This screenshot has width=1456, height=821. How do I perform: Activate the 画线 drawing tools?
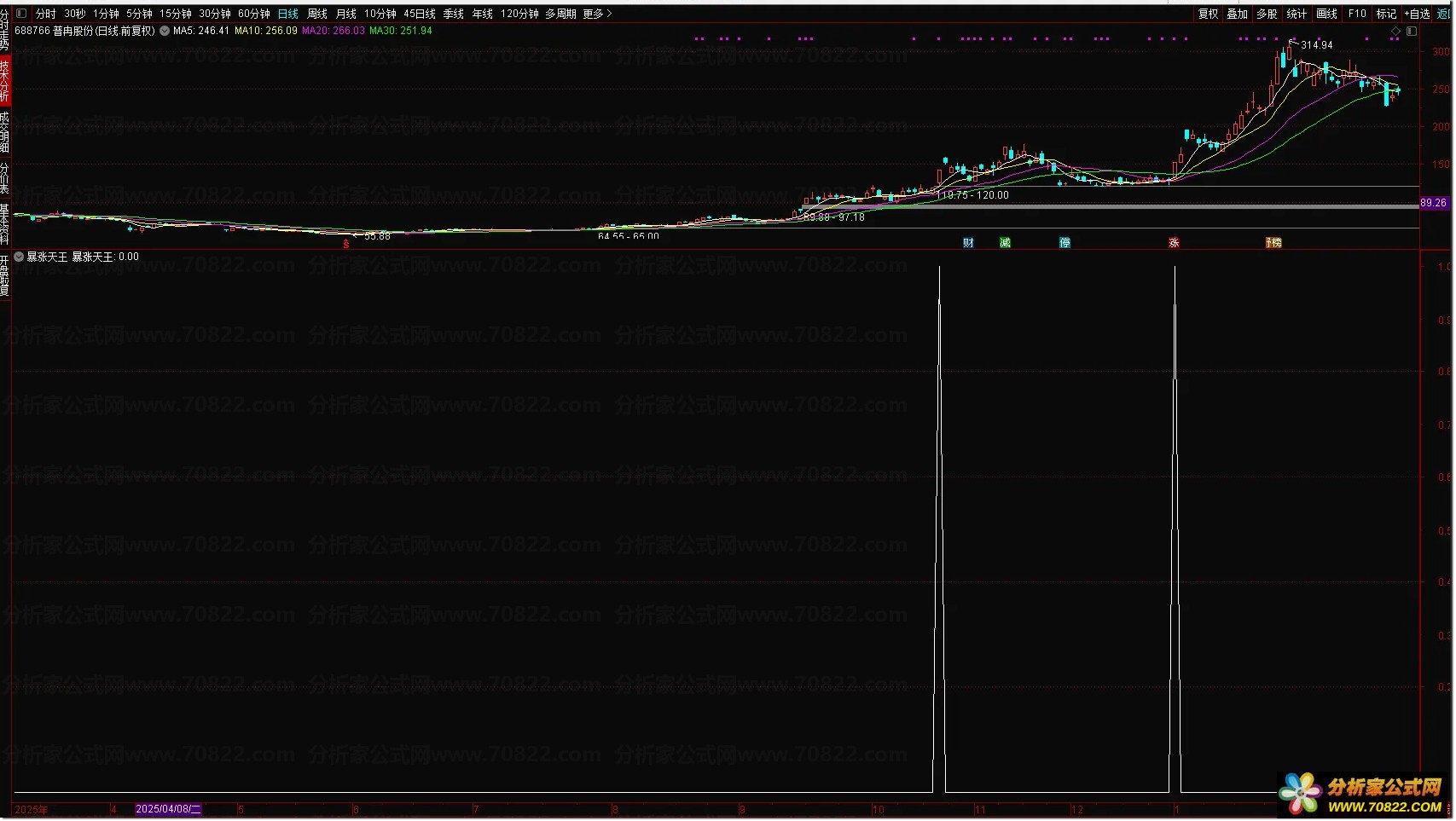(x=1327, y=14)
